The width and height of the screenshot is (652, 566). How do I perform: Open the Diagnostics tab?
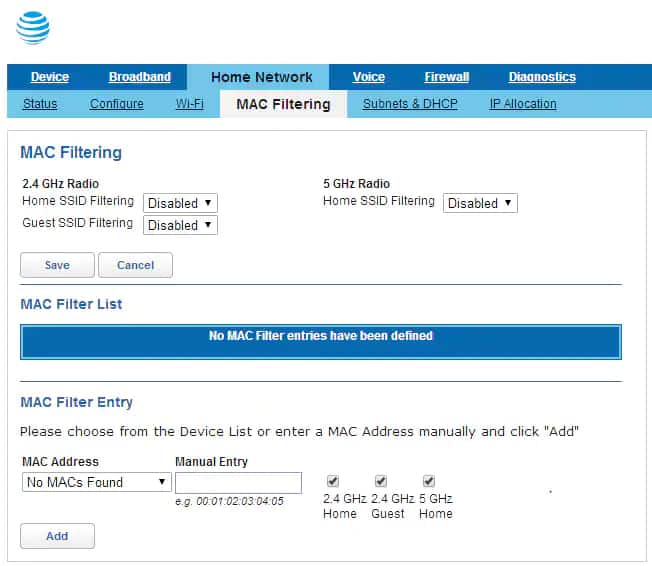pyautogui.click(x=542, y=77)
